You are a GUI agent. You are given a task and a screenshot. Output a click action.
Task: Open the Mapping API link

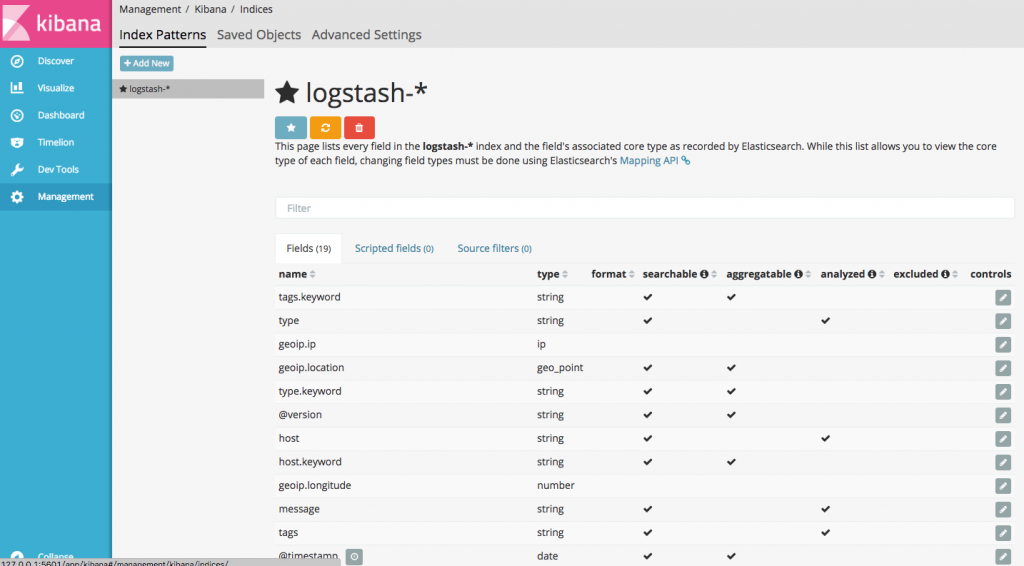pos(654,161)
